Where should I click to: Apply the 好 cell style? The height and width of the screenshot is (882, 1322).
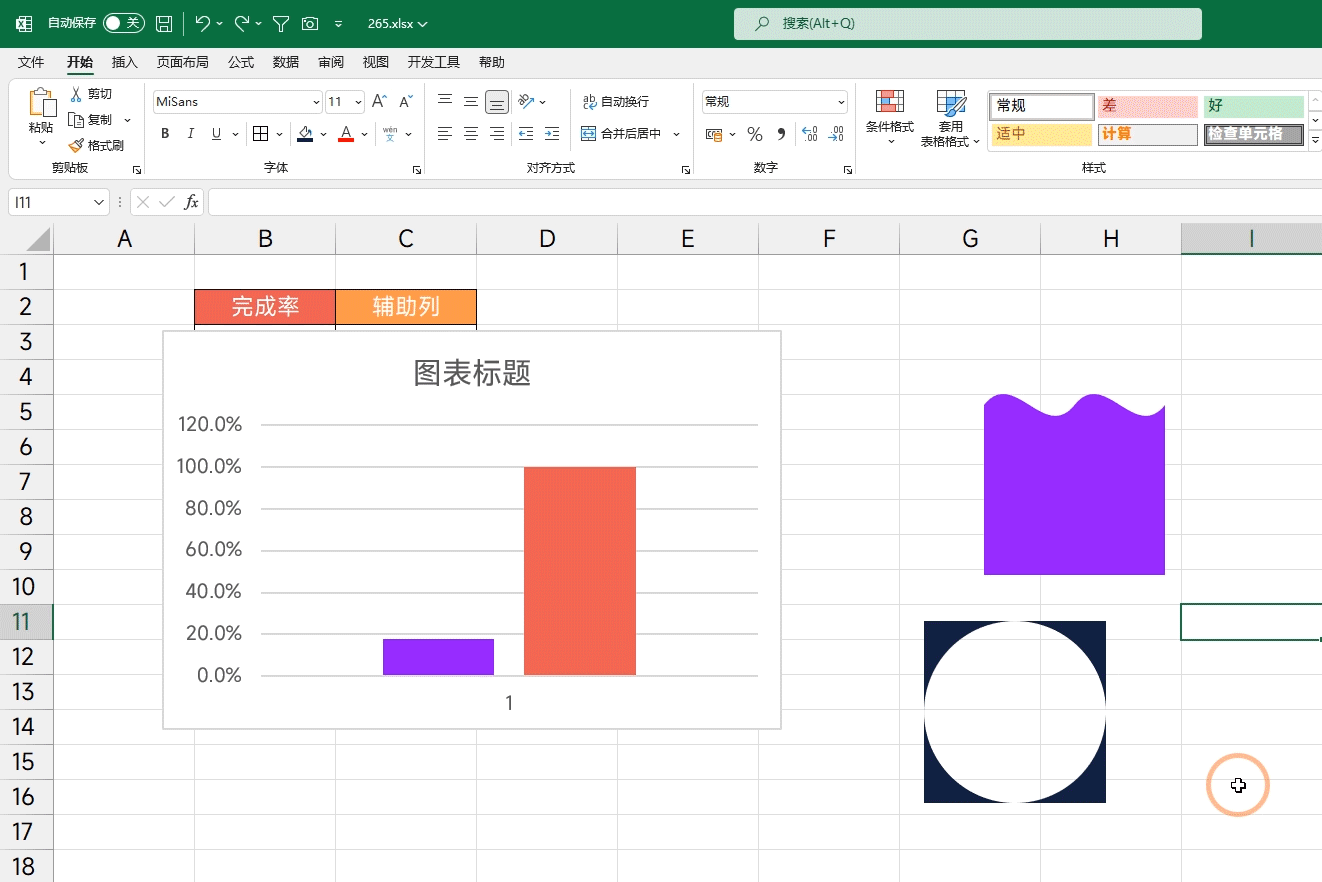coord(1254,106)
